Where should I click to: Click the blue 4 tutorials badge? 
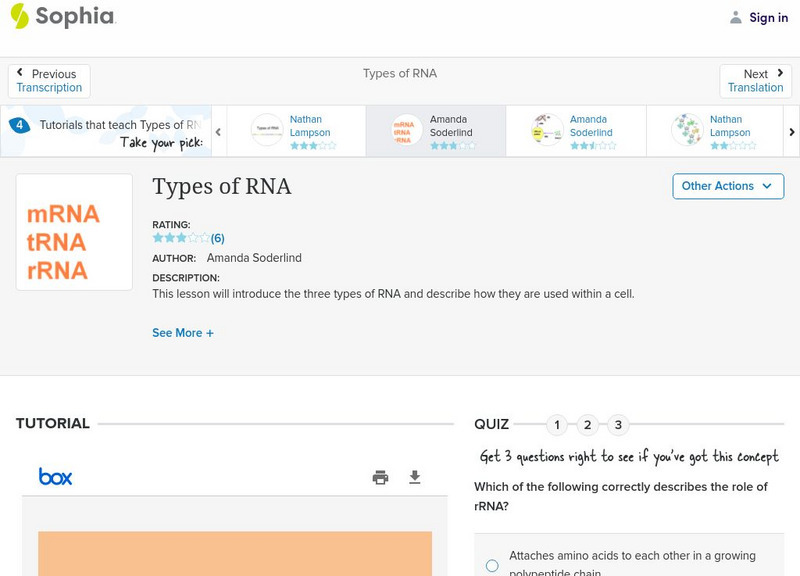pyautogui.click(x=20, y=125)
